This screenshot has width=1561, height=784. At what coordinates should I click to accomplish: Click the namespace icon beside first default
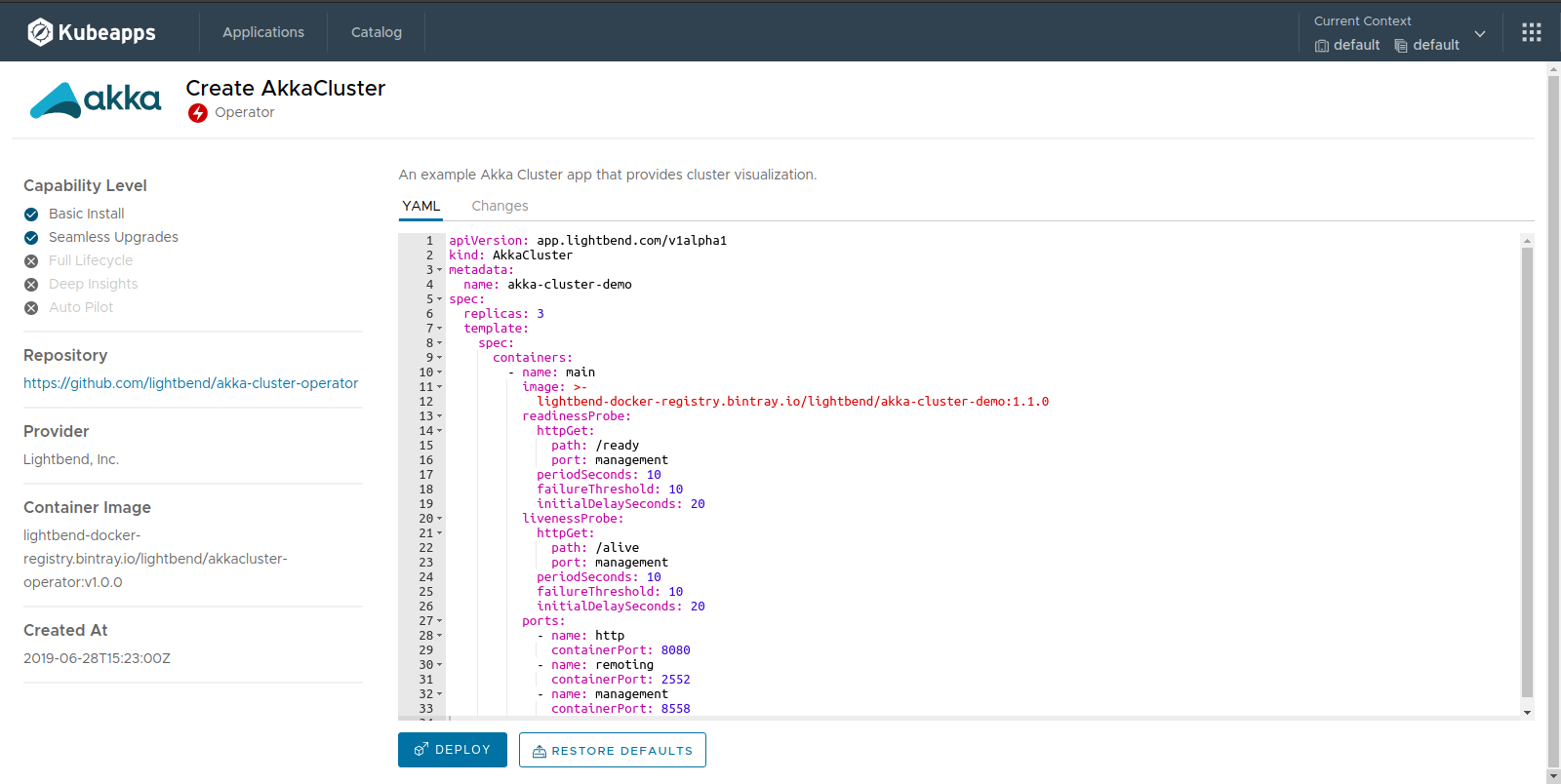(1322, 46)
